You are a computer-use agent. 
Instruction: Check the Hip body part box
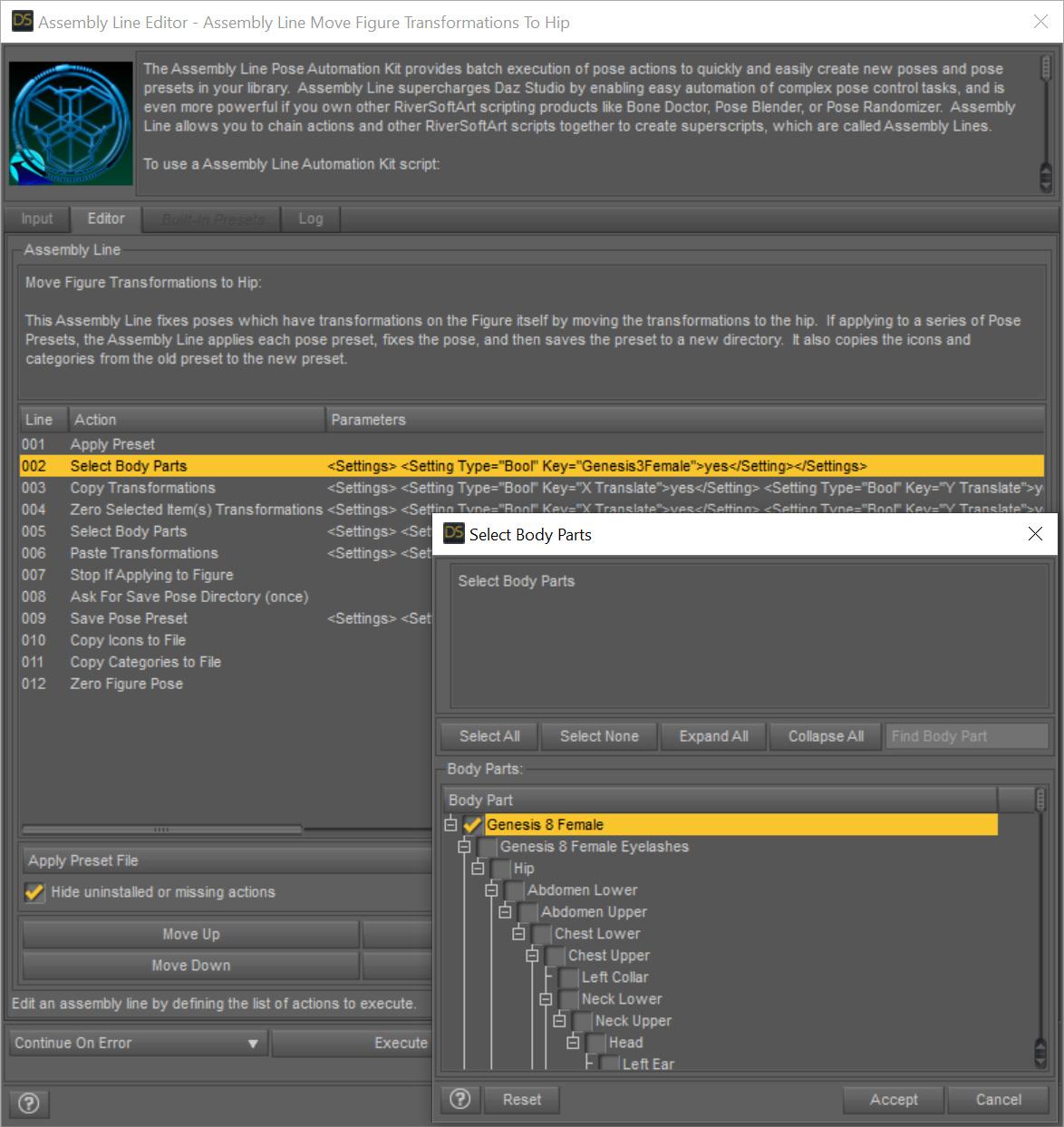pos(501,869)
